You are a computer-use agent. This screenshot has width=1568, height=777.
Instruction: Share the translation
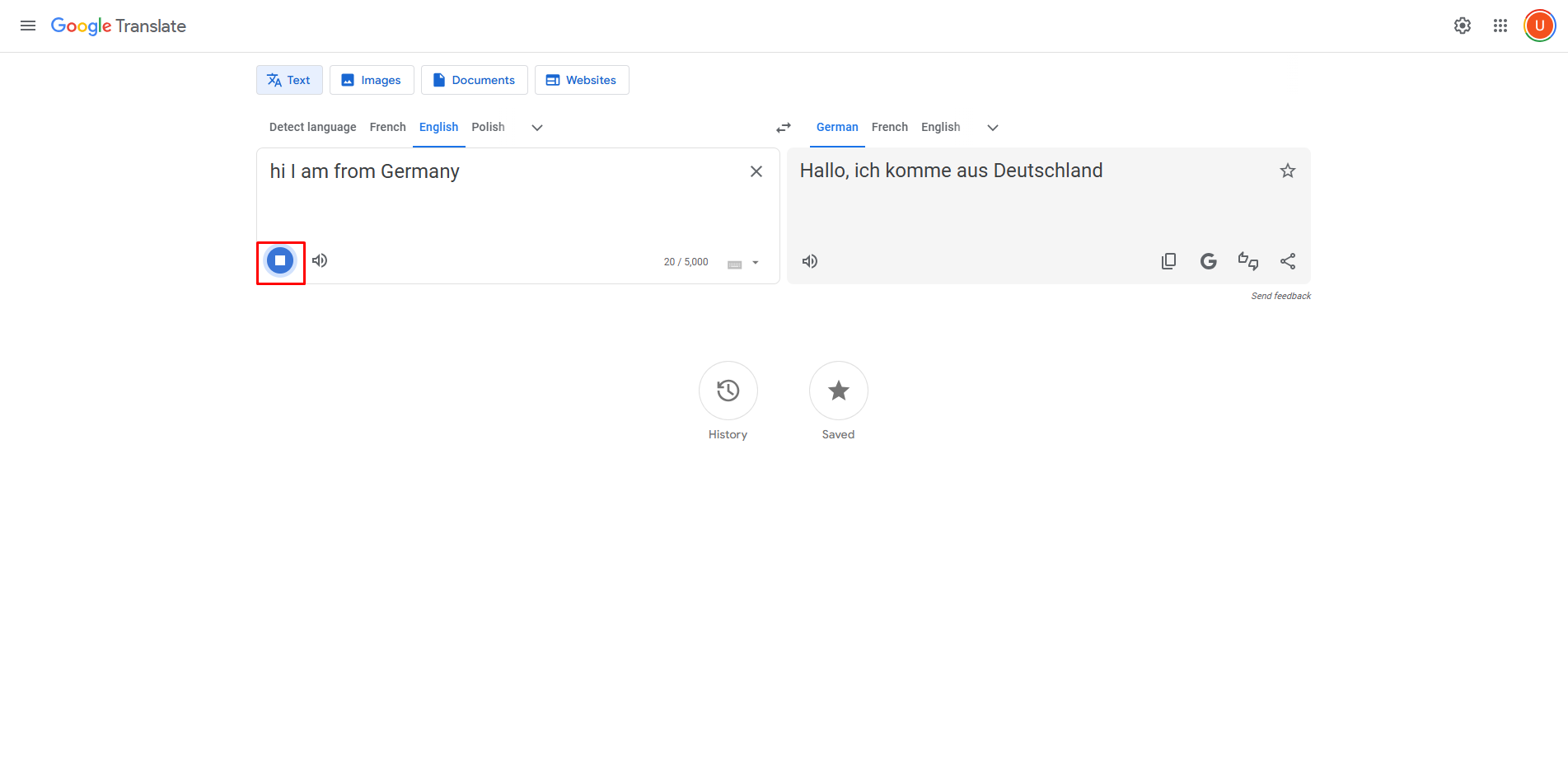click(1288, 260)
